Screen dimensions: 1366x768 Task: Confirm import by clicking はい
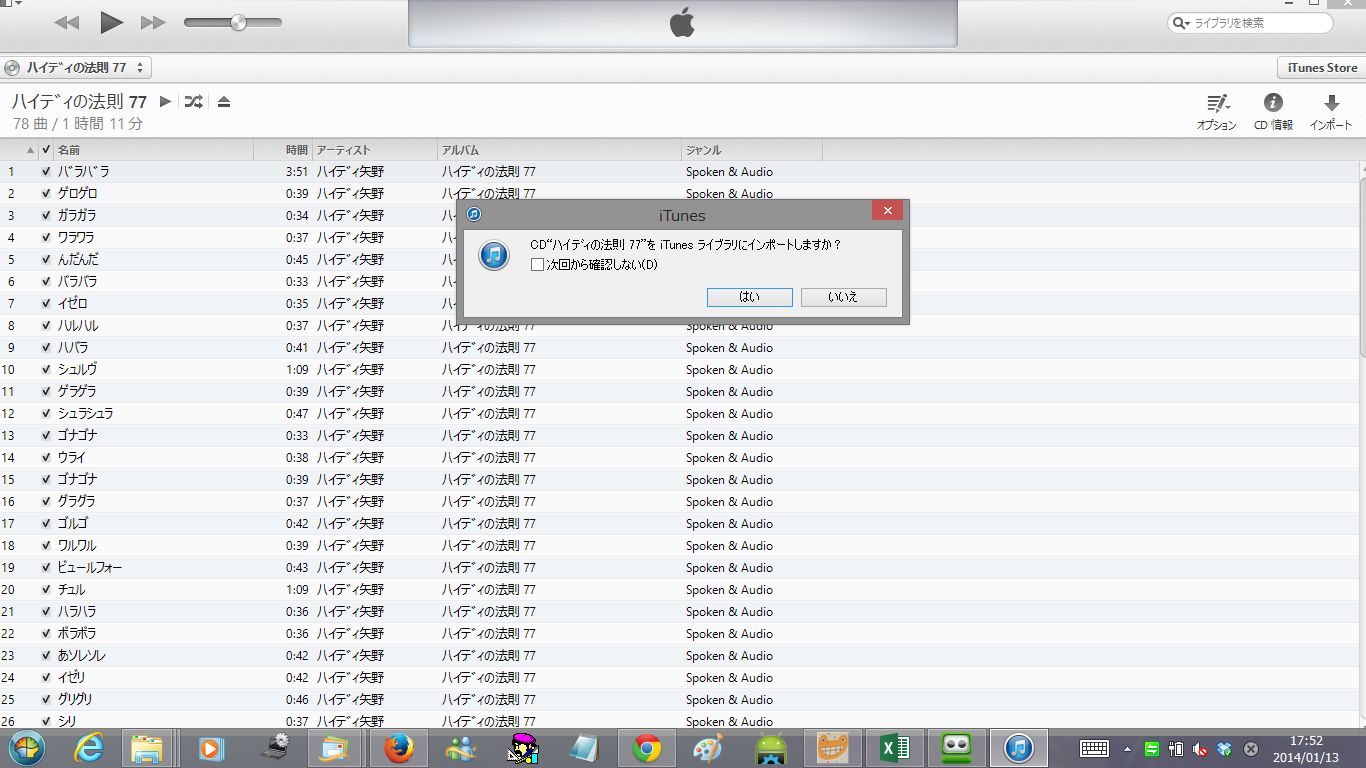[x=749, y=296]
